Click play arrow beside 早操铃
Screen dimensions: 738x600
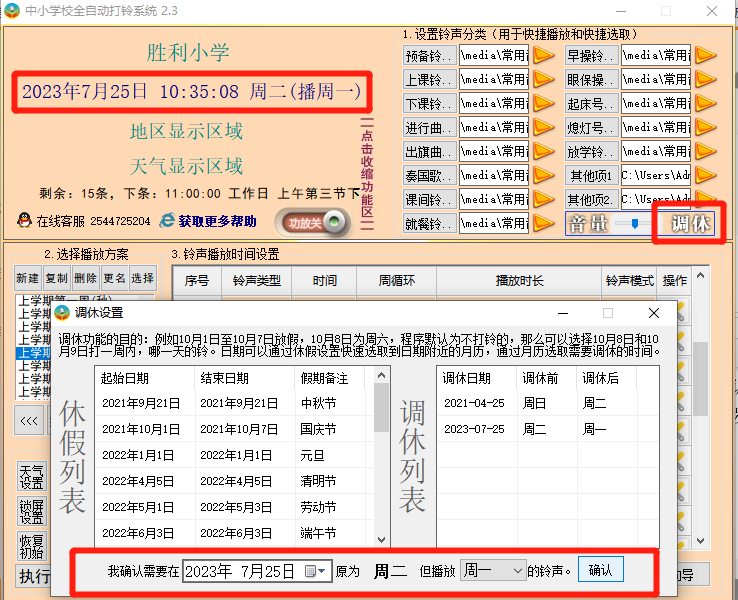tap(706, 55)
